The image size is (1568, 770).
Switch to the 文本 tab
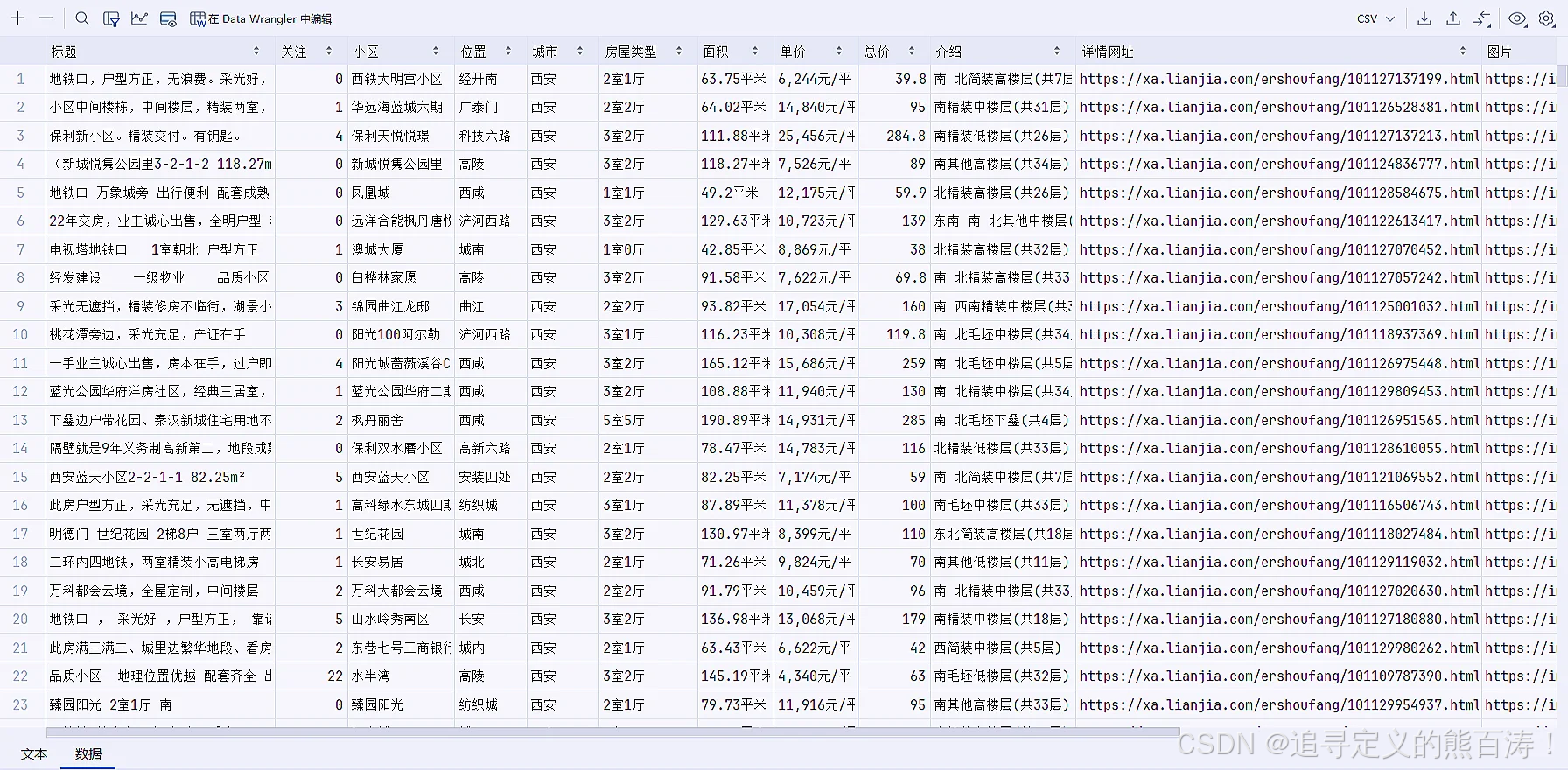[x=34, y=753]
